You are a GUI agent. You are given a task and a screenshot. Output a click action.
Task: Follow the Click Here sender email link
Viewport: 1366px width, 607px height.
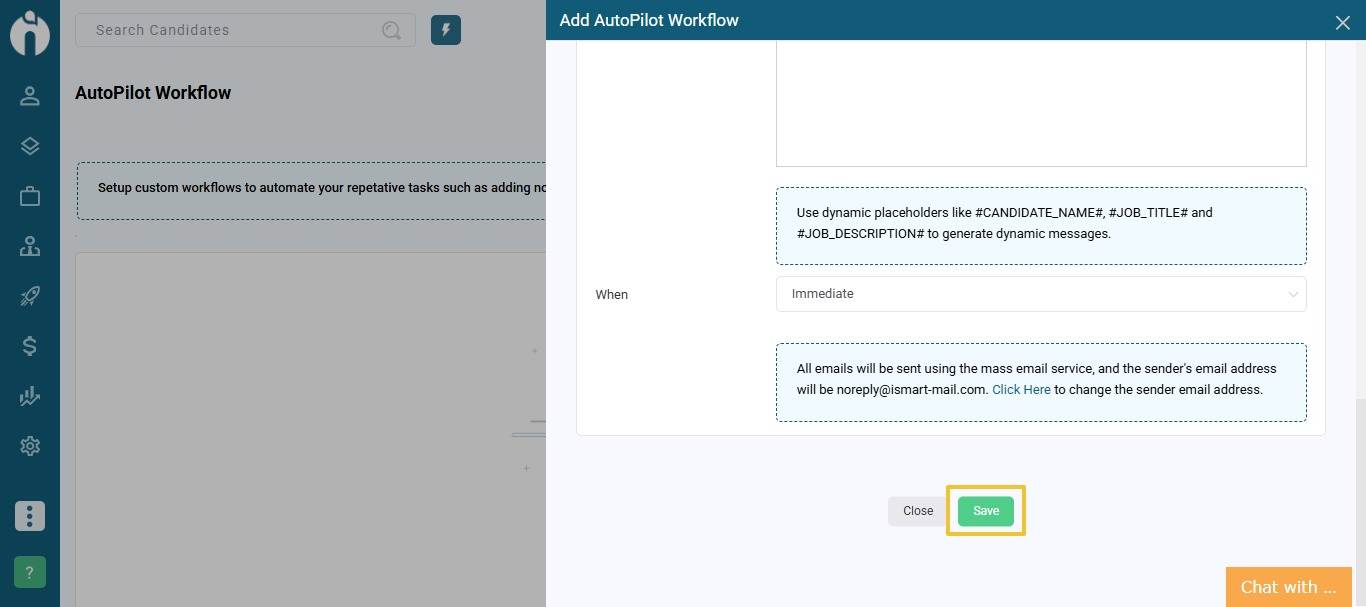pyautogui.click(x=1021, y=390)
